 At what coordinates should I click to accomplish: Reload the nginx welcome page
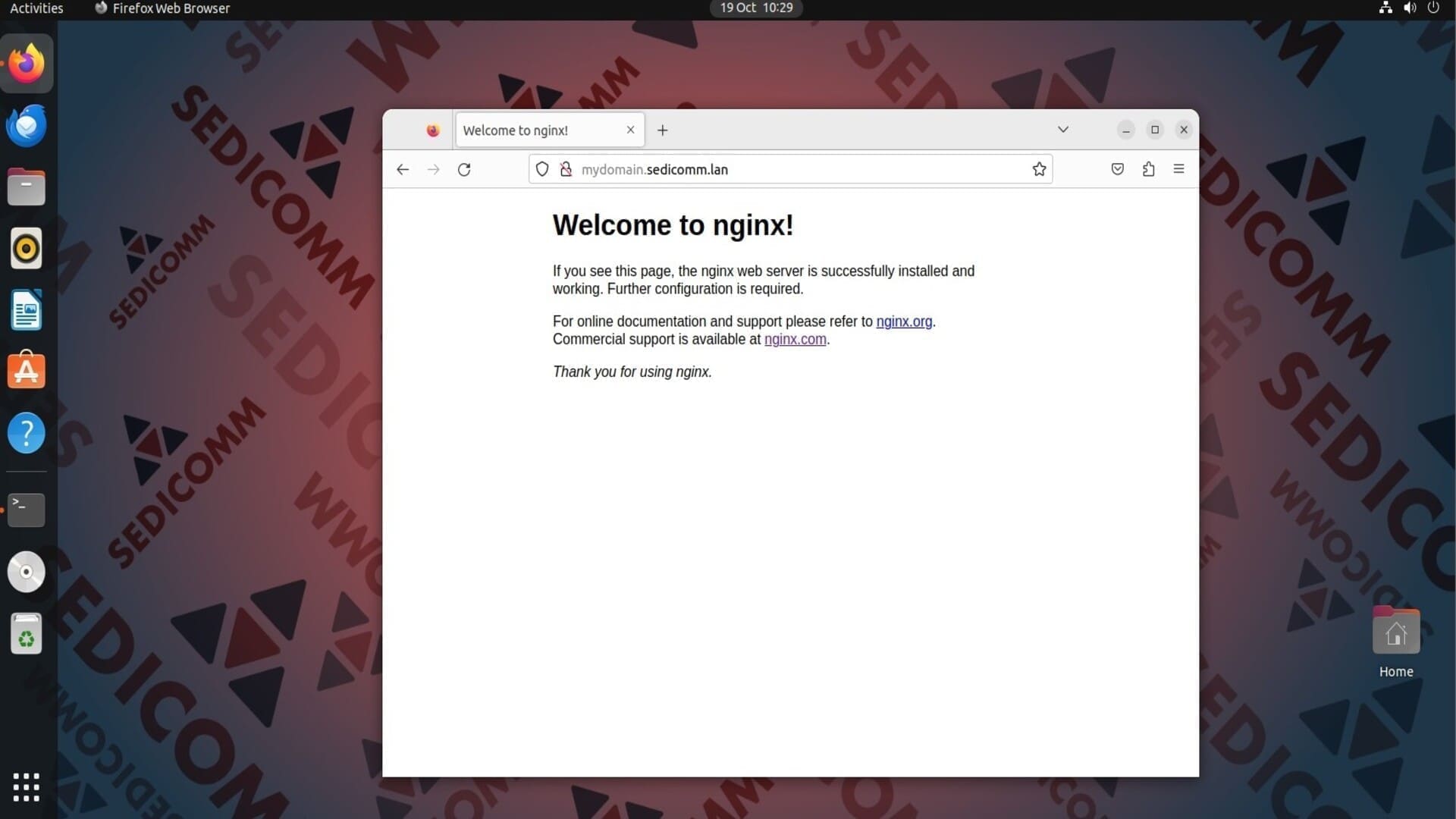click(x=464, y=169)
